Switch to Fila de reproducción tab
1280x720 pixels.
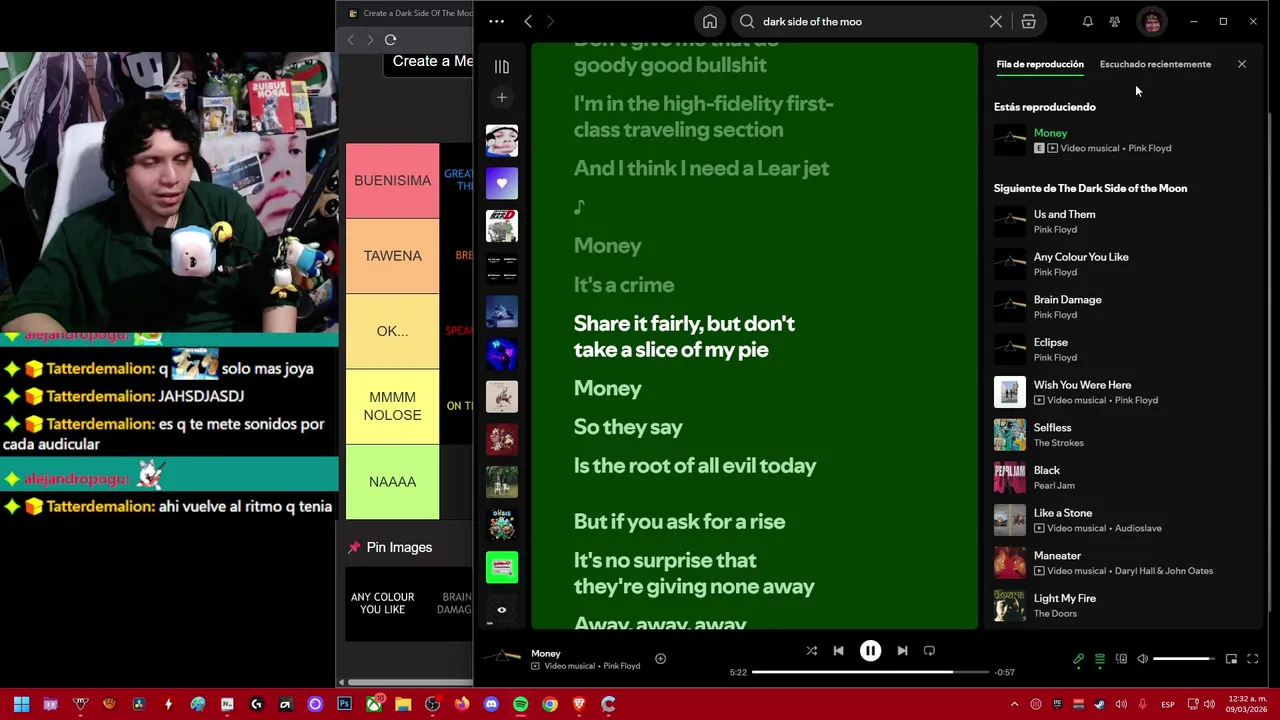pyautogui.click(x=1040, y=64)
